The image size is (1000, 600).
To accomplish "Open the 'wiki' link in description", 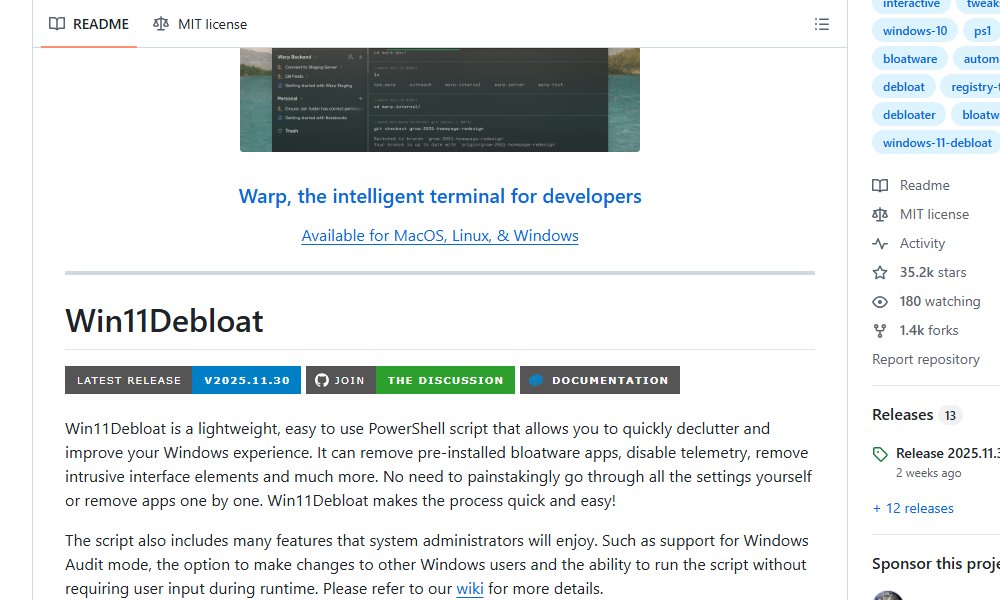I will coord(470,589).
